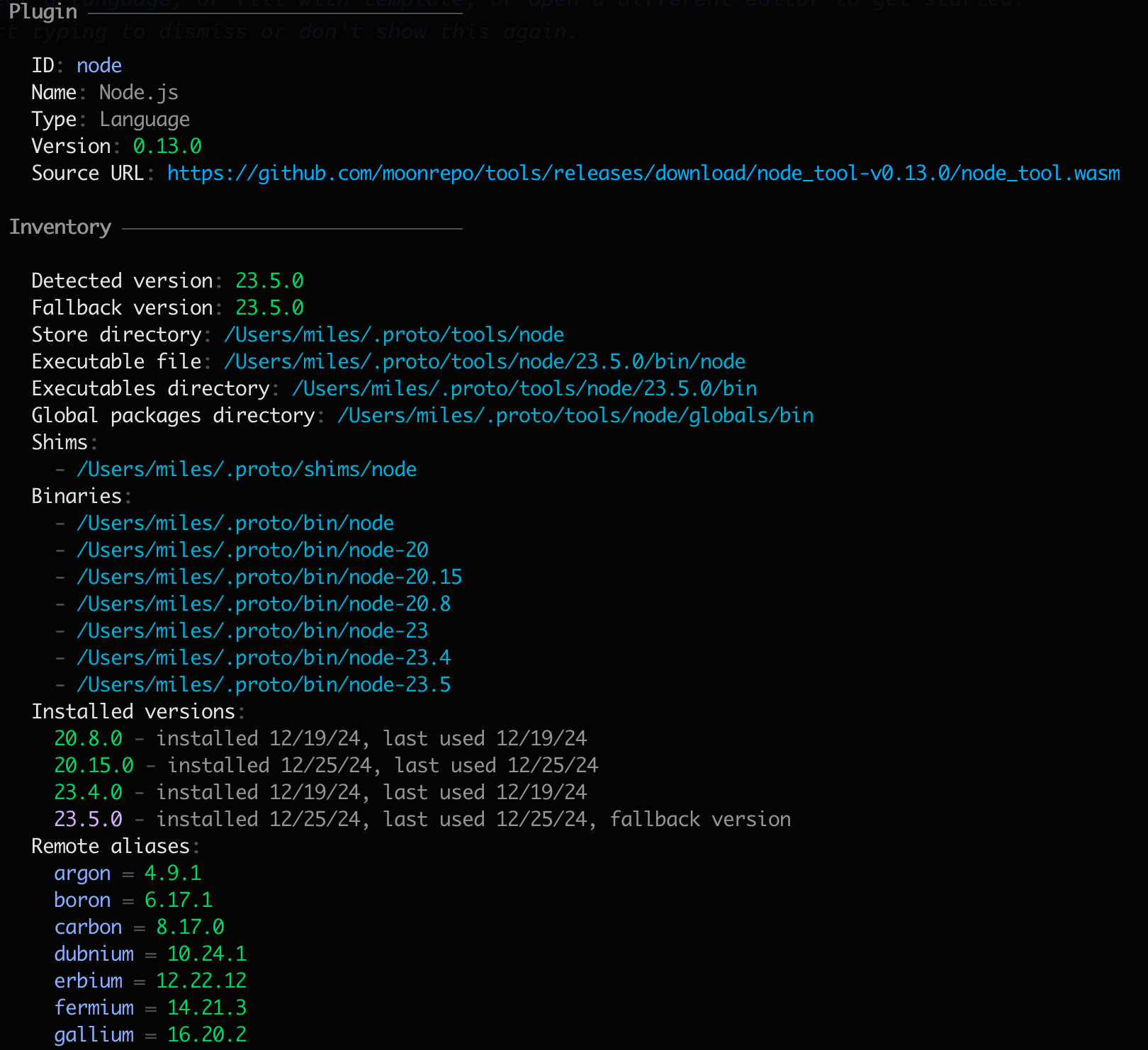Click the node-20 binary path

point(252,551)
